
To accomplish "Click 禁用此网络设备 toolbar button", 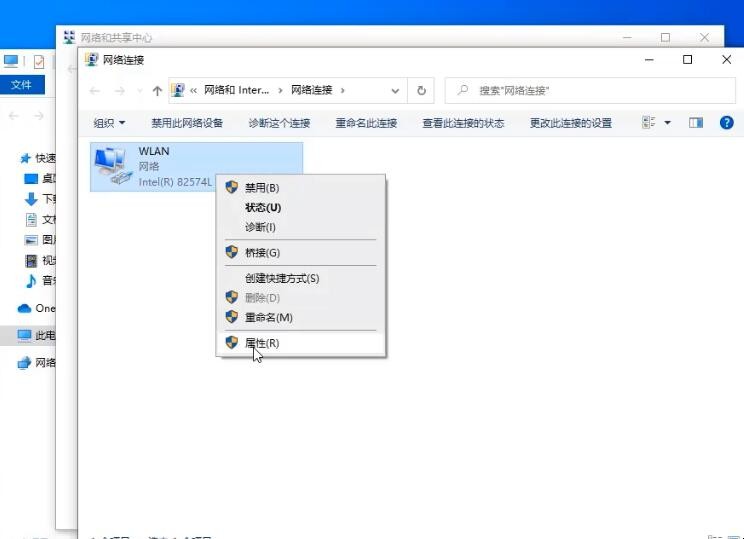I will click(x=187, y=123).
